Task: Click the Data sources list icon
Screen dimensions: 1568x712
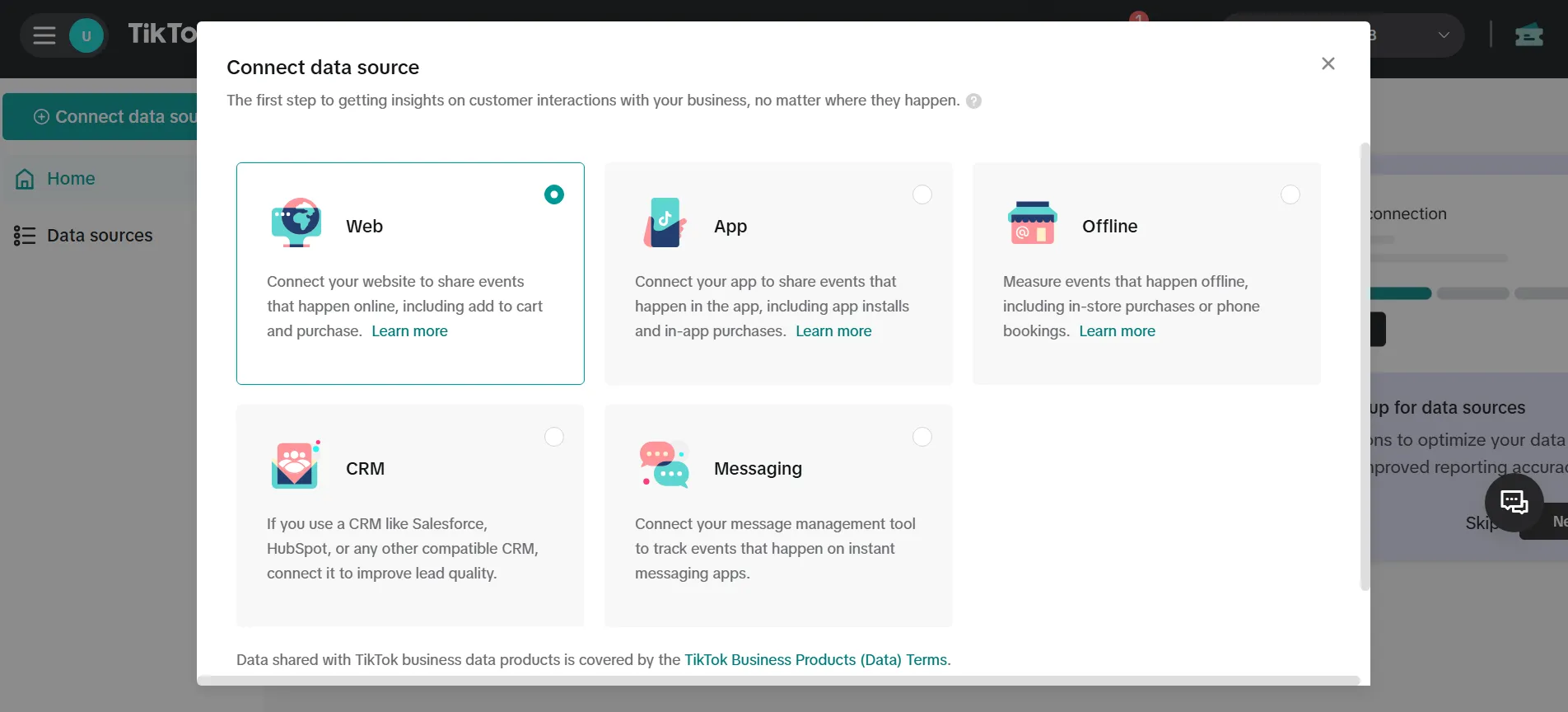Action: click(x=25, y=236)
